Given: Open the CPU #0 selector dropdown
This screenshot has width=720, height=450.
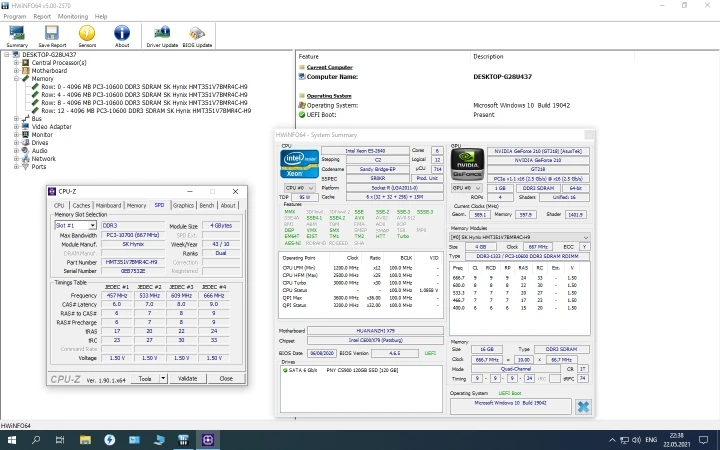Looking at the screenshot, I should pyautogui.click(x=298, y=187).
